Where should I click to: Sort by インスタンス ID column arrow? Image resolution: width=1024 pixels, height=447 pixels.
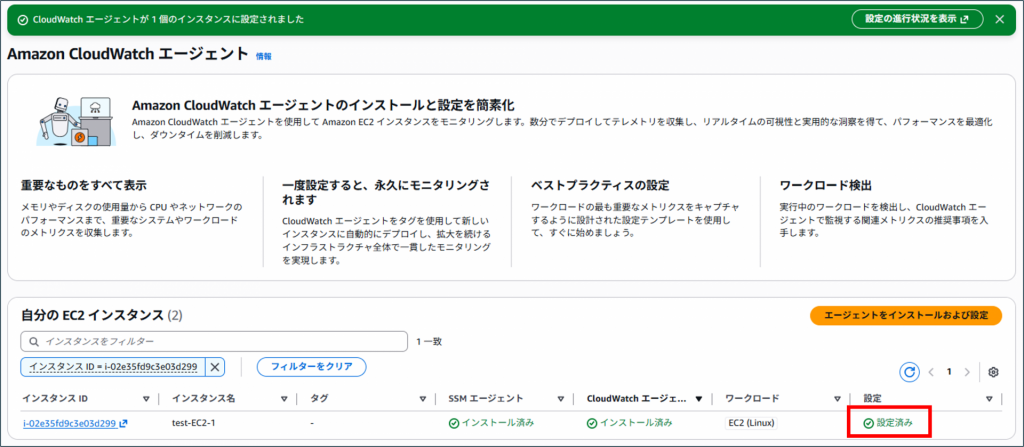point(146,399)
